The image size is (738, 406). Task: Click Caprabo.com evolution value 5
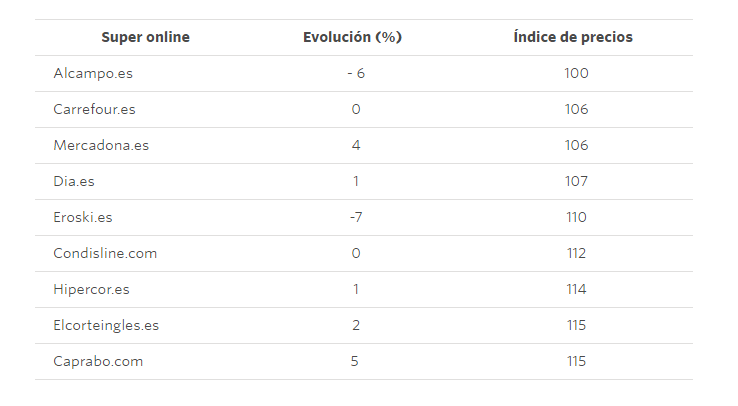(355, 361)
